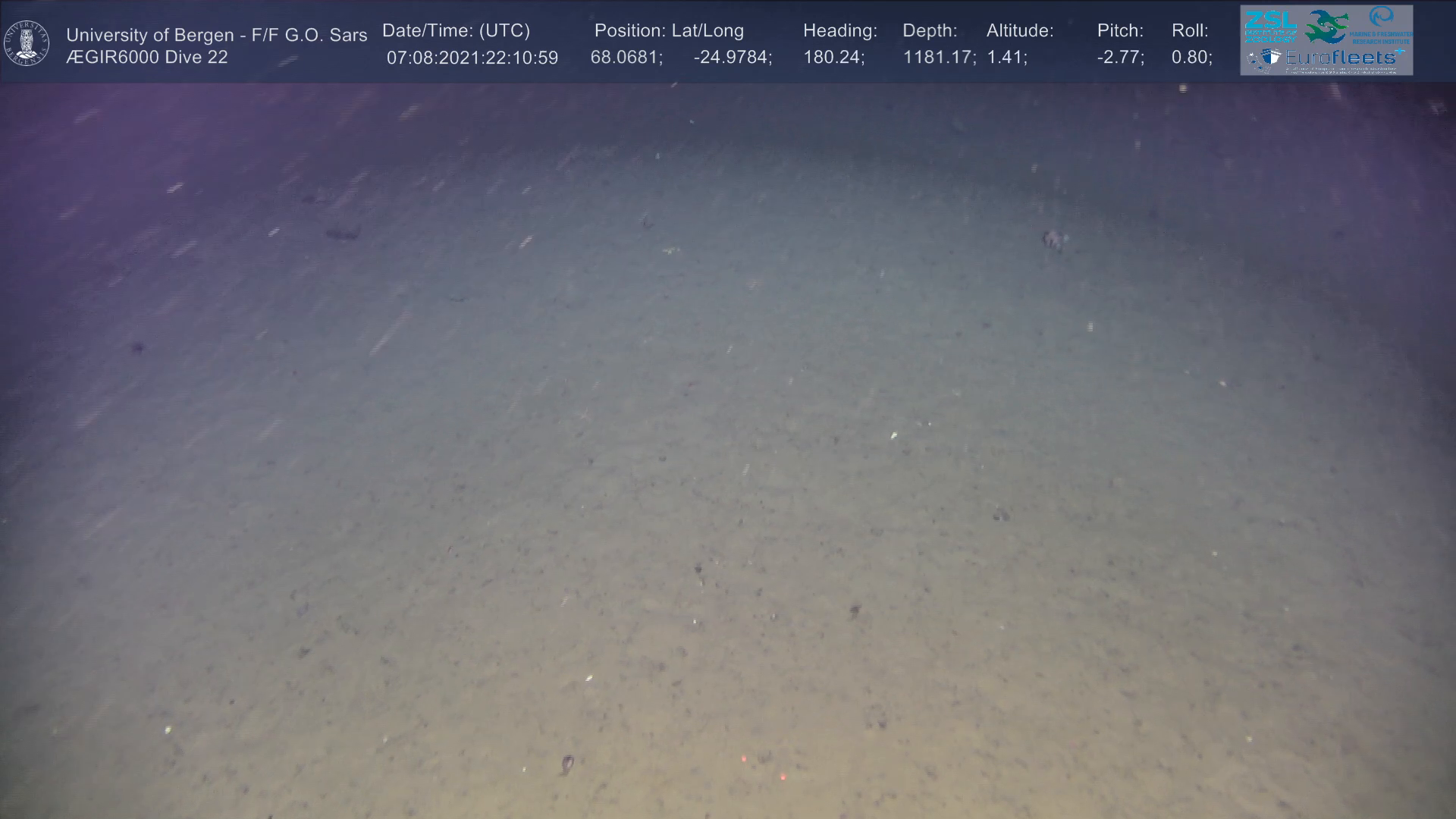Click the University of Bergen seal logo
The height and width of the screenshot is (819, 1456).
(x=27, y=43)
